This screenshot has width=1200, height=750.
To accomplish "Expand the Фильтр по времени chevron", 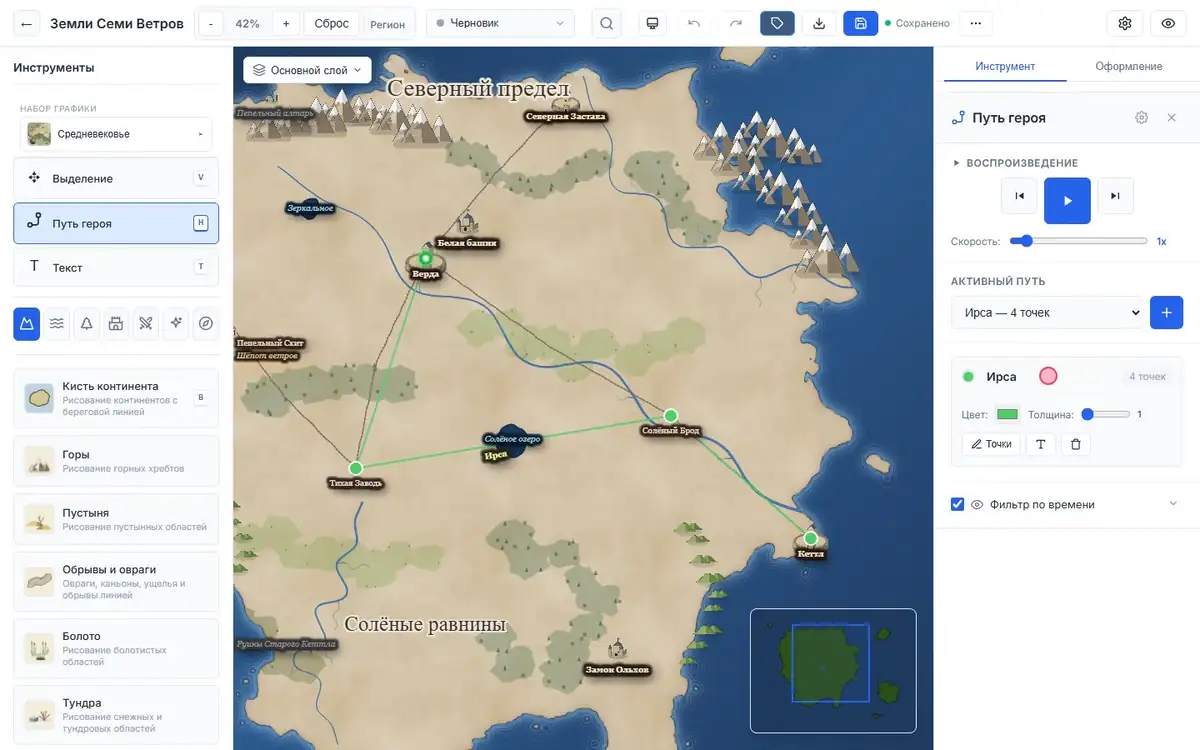I will [1174, 504].
